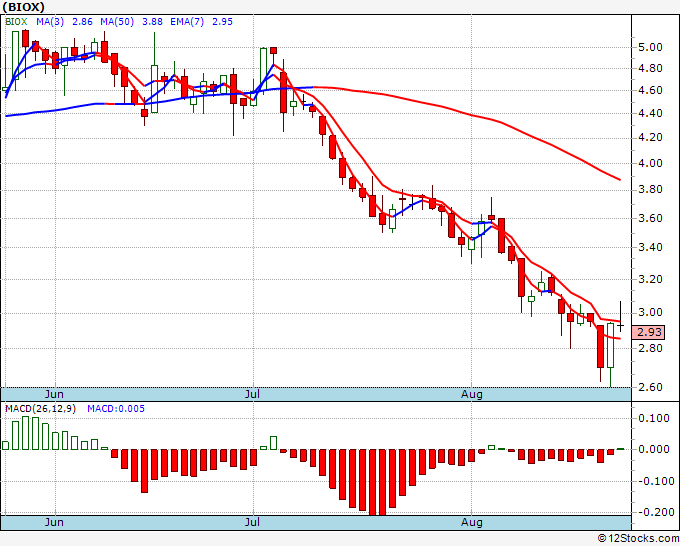
Task: Click the 4.20 price axis label
Action: [x=650, y=137]
